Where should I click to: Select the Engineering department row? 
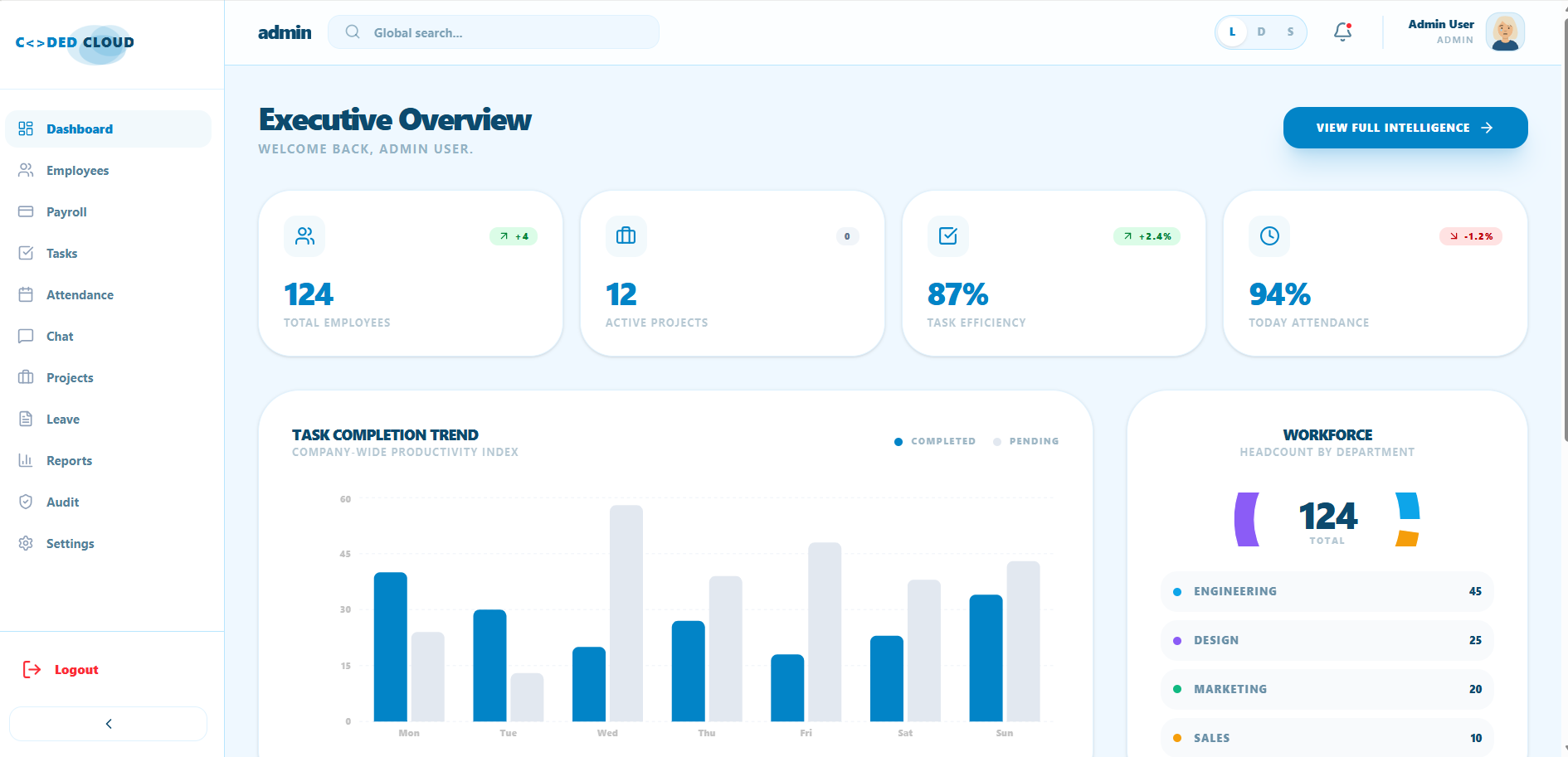click(1327, 591)
